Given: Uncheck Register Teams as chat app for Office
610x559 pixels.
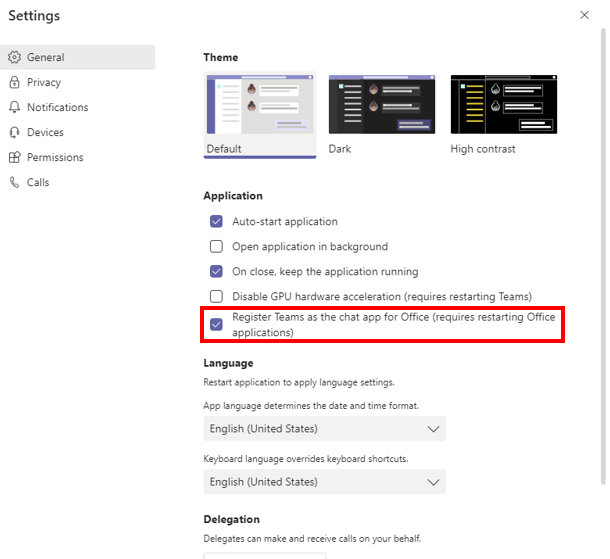Looking at the screenshot, I should [216, 324].
